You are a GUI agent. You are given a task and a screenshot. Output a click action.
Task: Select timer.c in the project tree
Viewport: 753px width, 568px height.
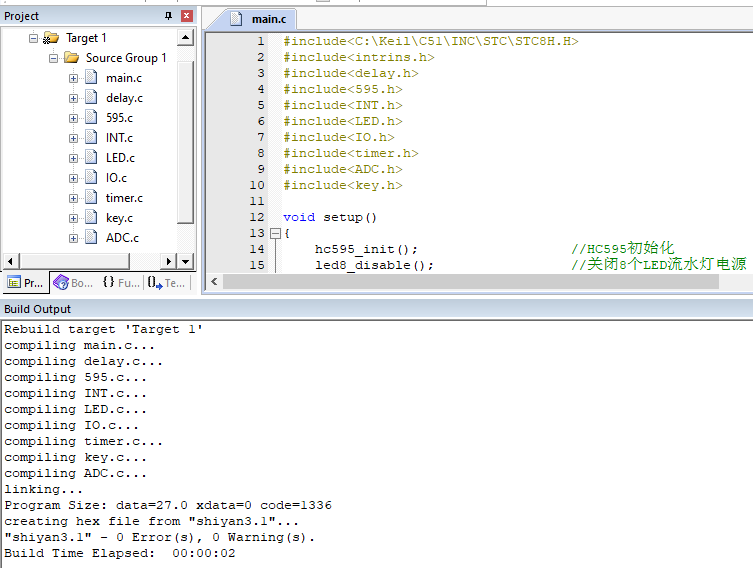(124, 198)
